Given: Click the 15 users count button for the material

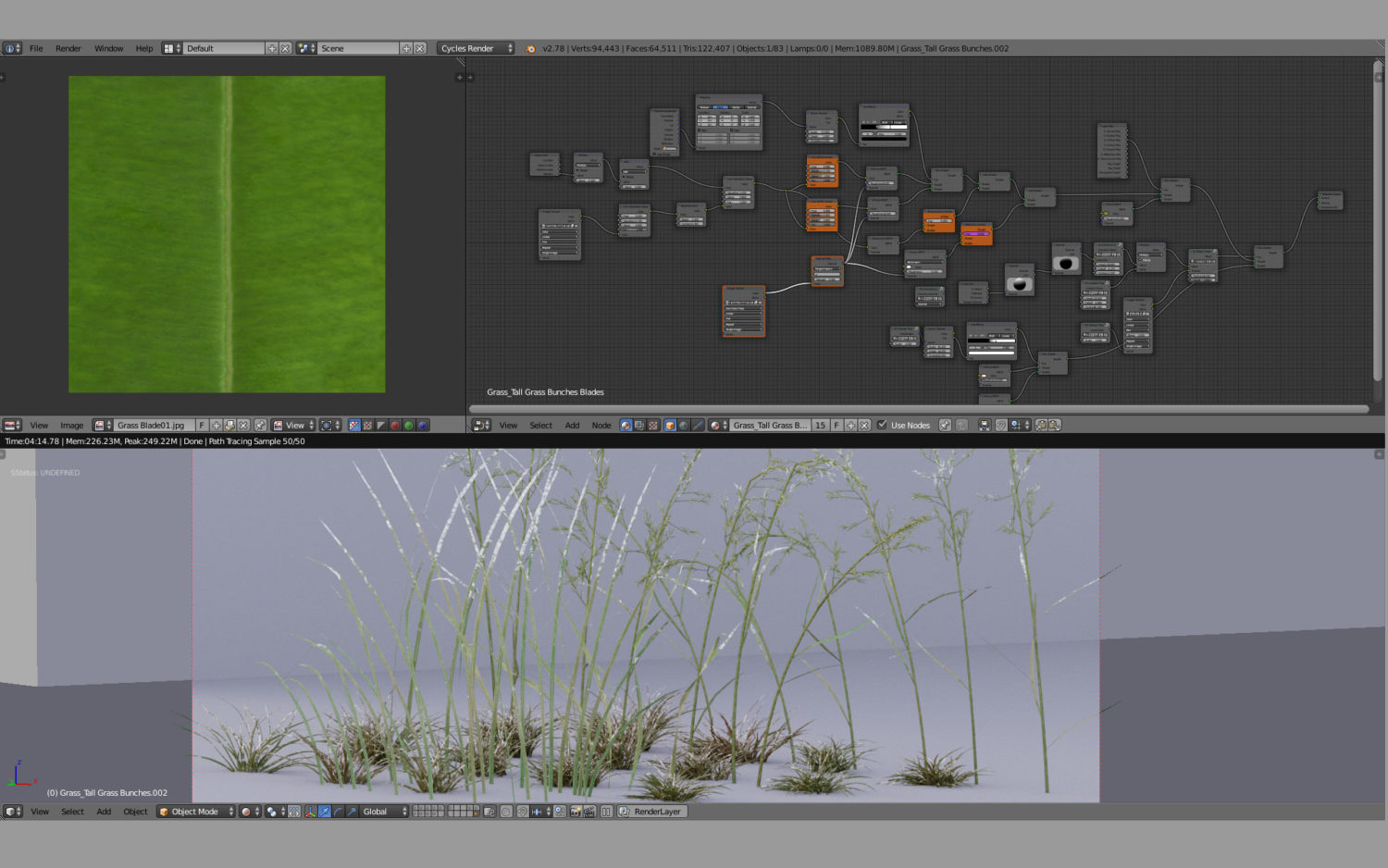Looking at the screenshot, I should point(819,426).
